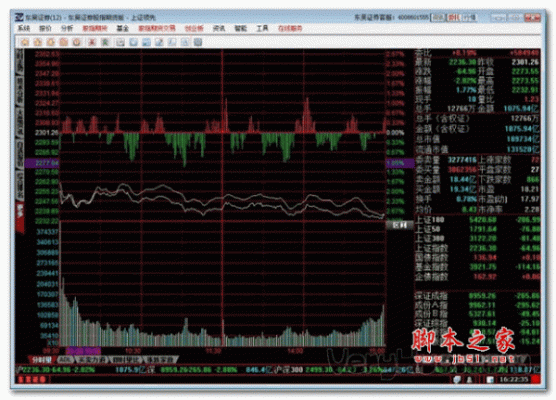The image size is (556, 400).
Task: Open the red 股指期货 menu
Action: (95, 28)
